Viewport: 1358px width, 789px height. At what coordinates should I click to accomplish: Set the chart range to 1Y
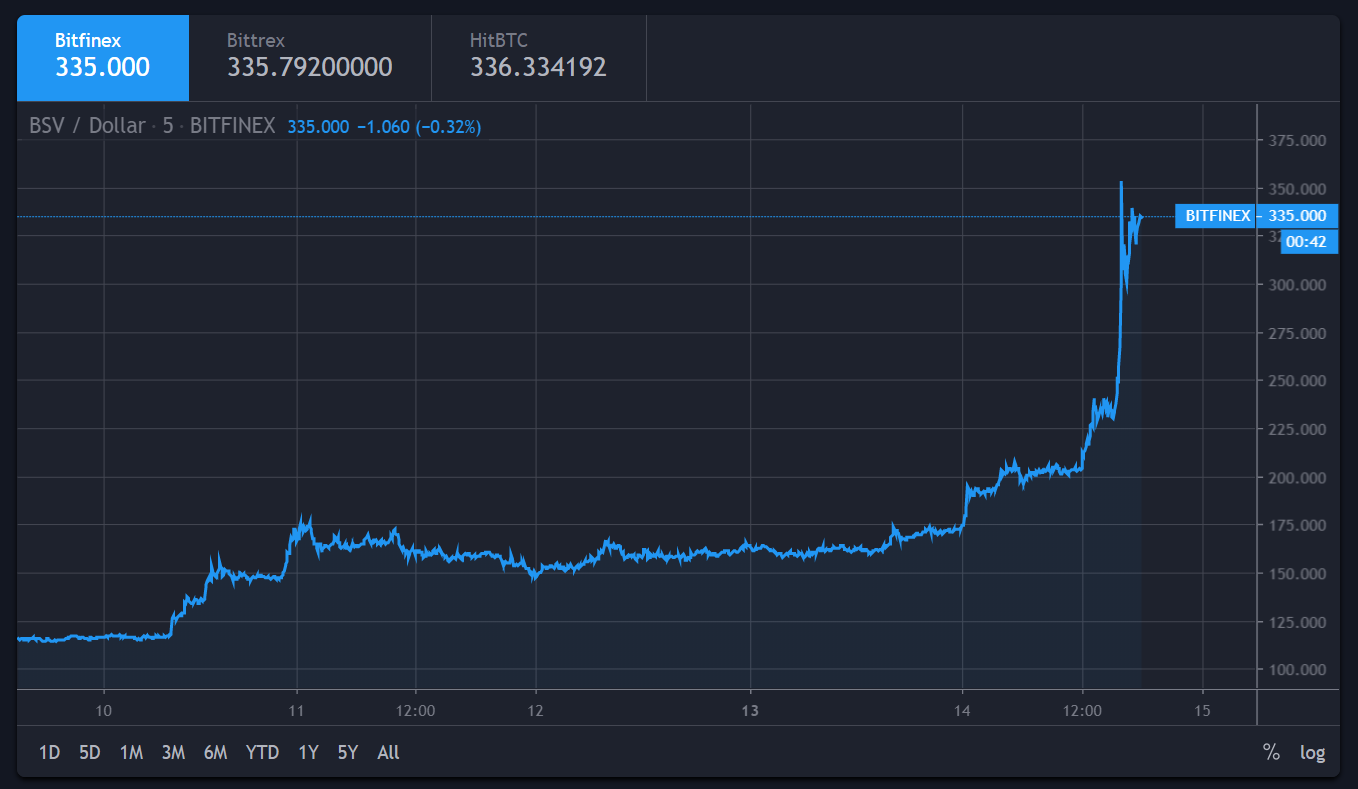pyautogui.click(x=308, y=752)
